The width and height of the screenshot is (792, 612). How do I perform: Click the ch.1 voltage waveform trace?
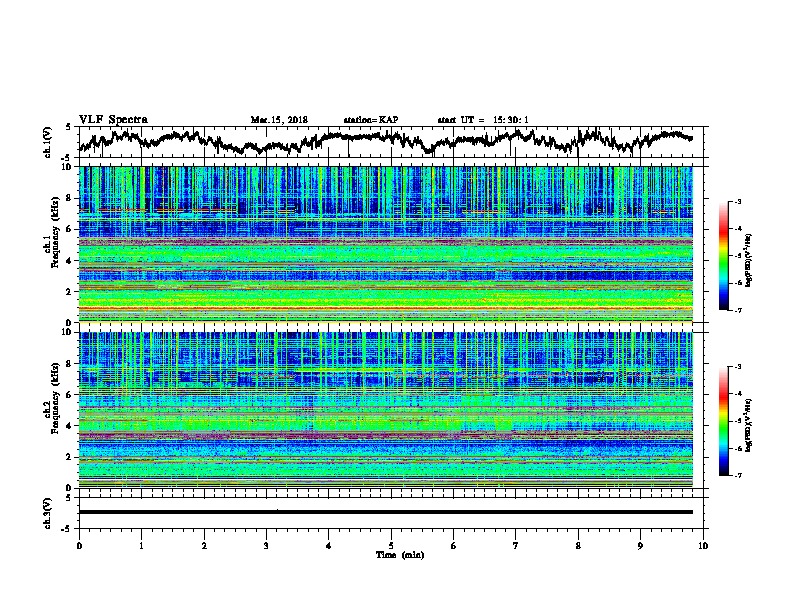[385, 141]
